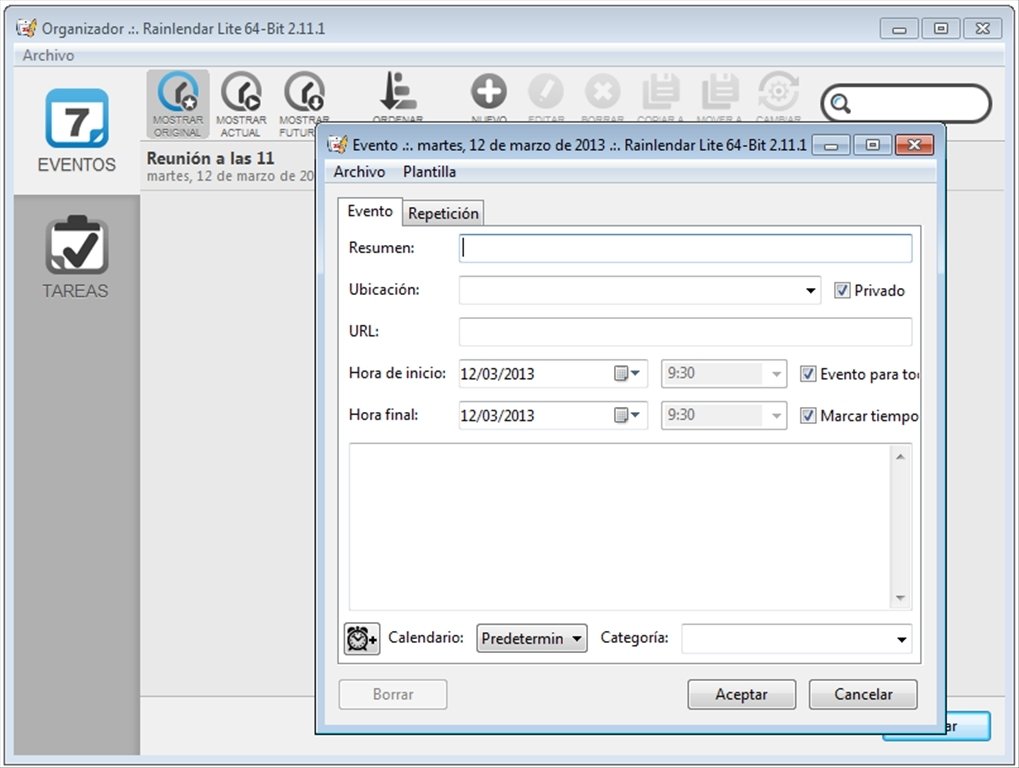Click the Cambiar gear icon
The height and width of the screenshot is (768, 1019).
(x=778, y=92)
